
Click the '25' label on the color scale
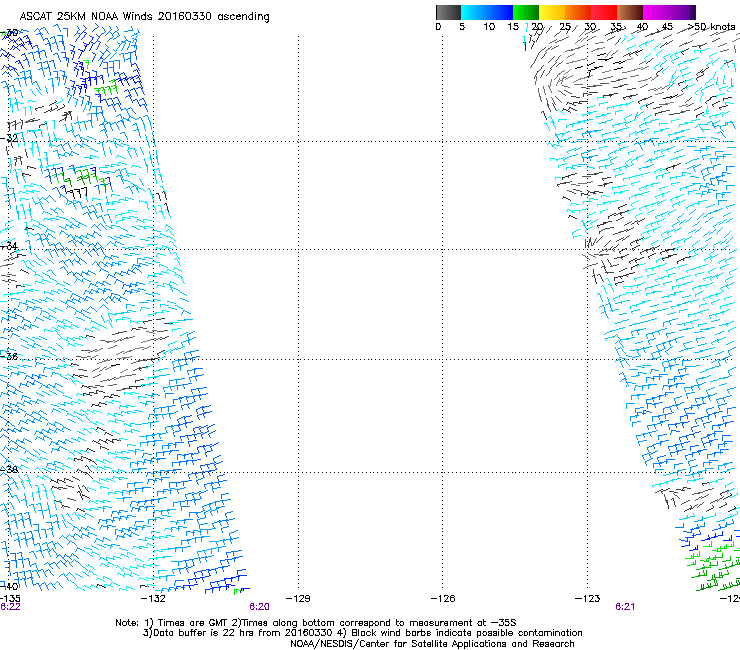point(564,27)
